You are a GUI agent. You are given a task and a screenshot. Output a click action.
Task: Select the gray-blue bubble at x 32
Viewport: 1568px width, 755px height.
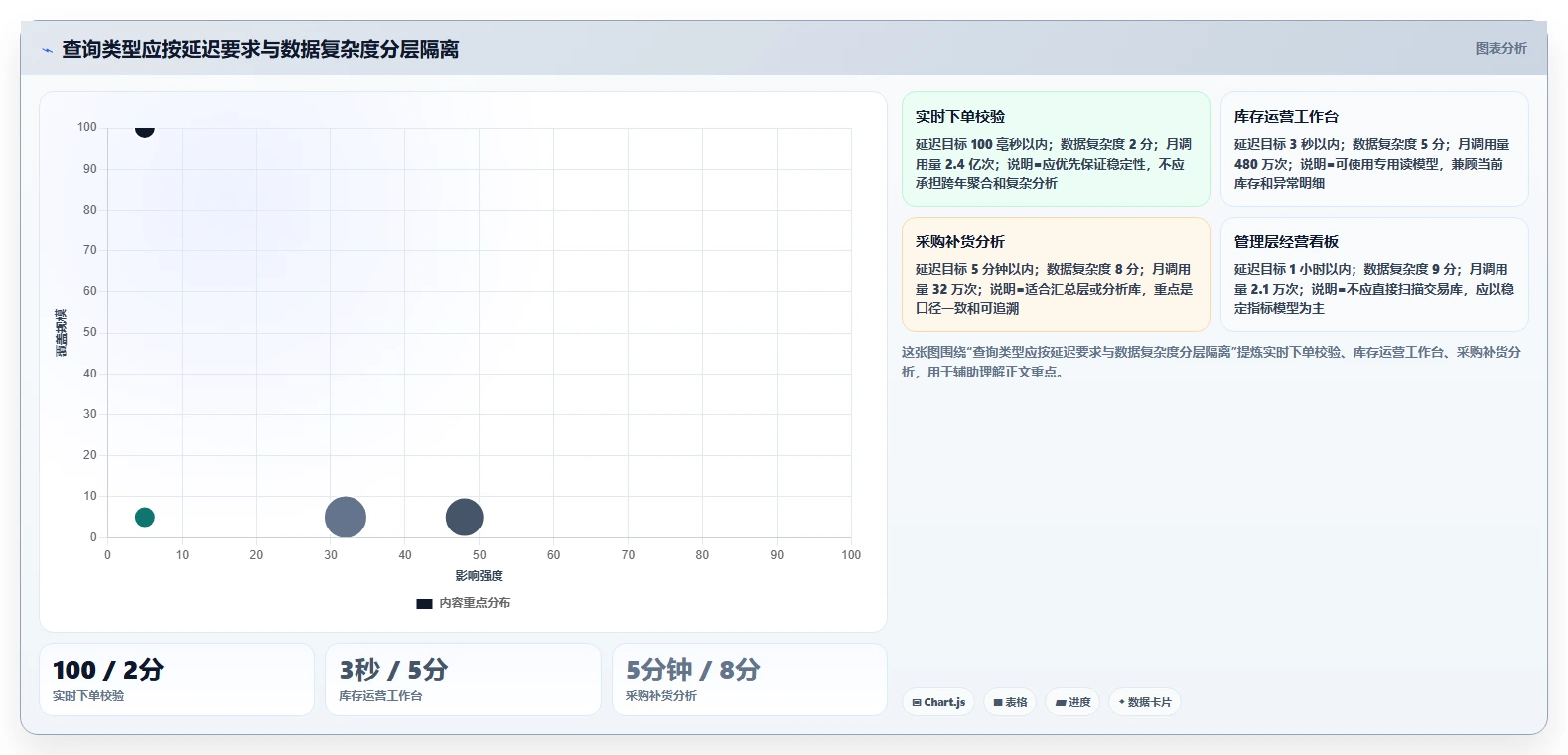point(346,517)
